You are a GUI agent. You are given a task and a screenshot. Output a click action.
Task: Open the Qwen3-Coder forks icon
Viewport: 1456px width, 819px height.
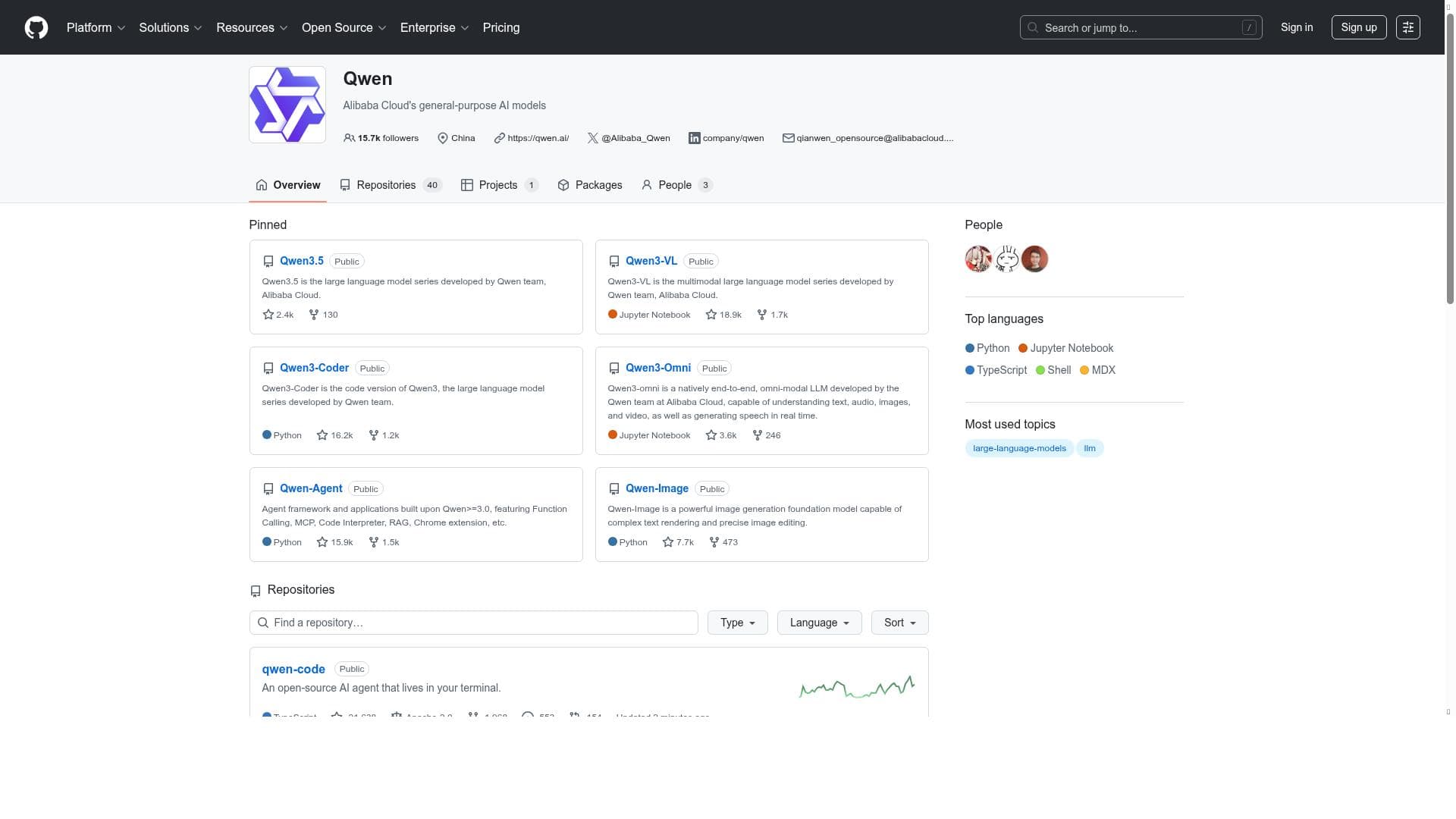(373, 435)
